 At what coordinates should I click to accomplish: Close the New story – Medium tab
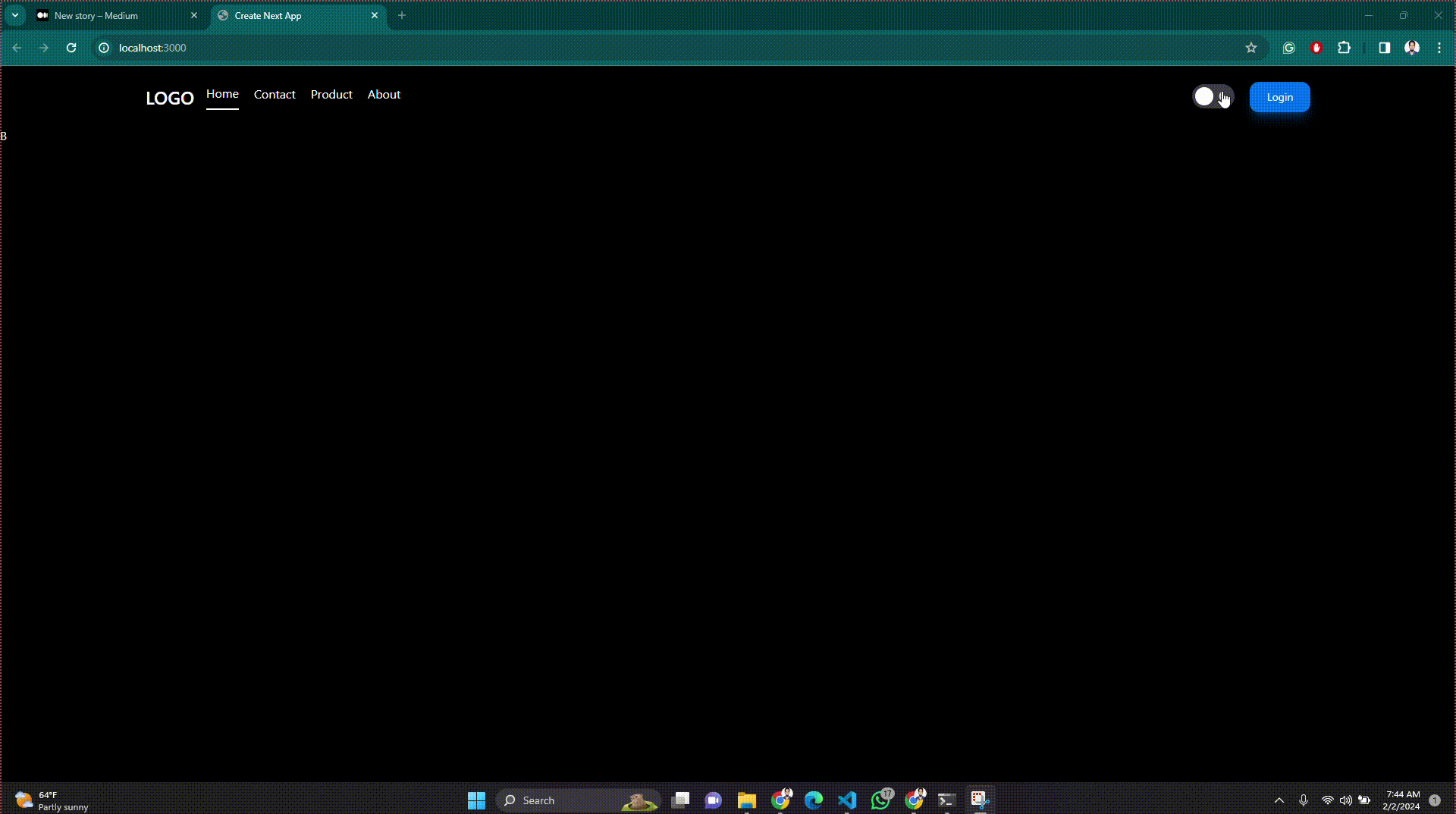tap(194, 15)
